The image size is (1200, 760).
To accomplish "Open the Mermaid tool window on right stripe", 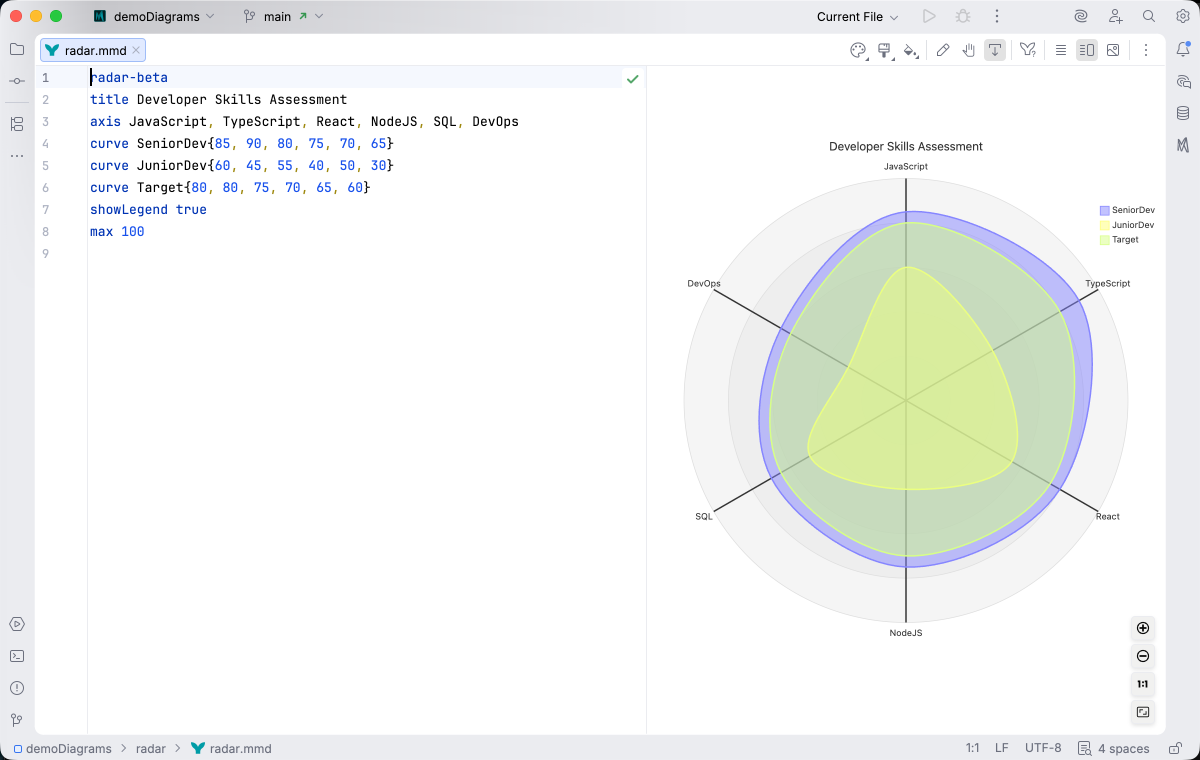I will pos(1183,145).
